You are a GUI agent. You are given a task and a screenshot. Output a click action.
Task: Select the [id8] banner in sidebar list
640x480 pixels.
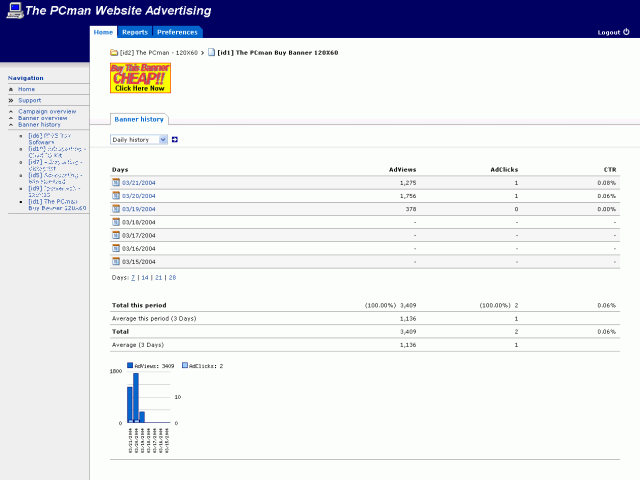pos(55,178)
